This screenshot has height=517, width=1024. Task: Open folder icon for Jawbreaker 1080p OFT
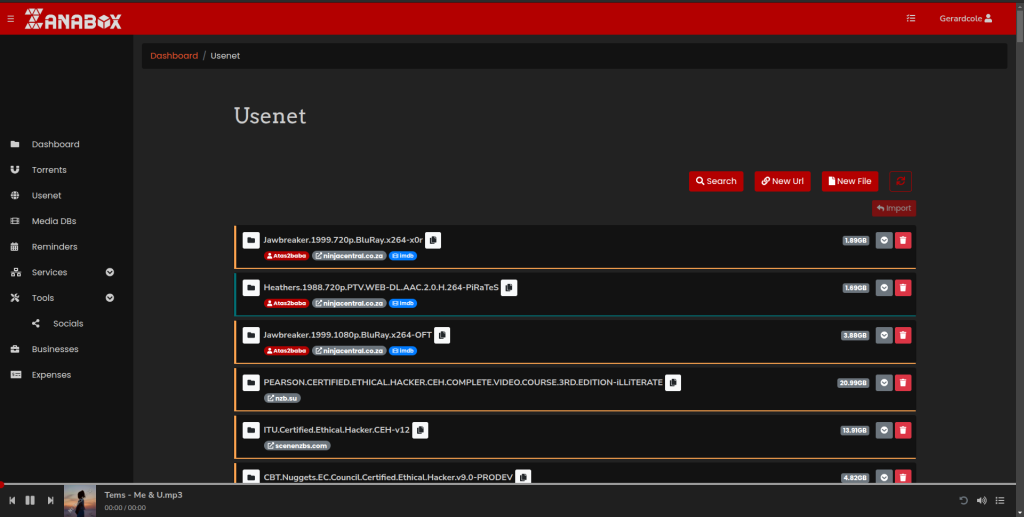point(251,335)
